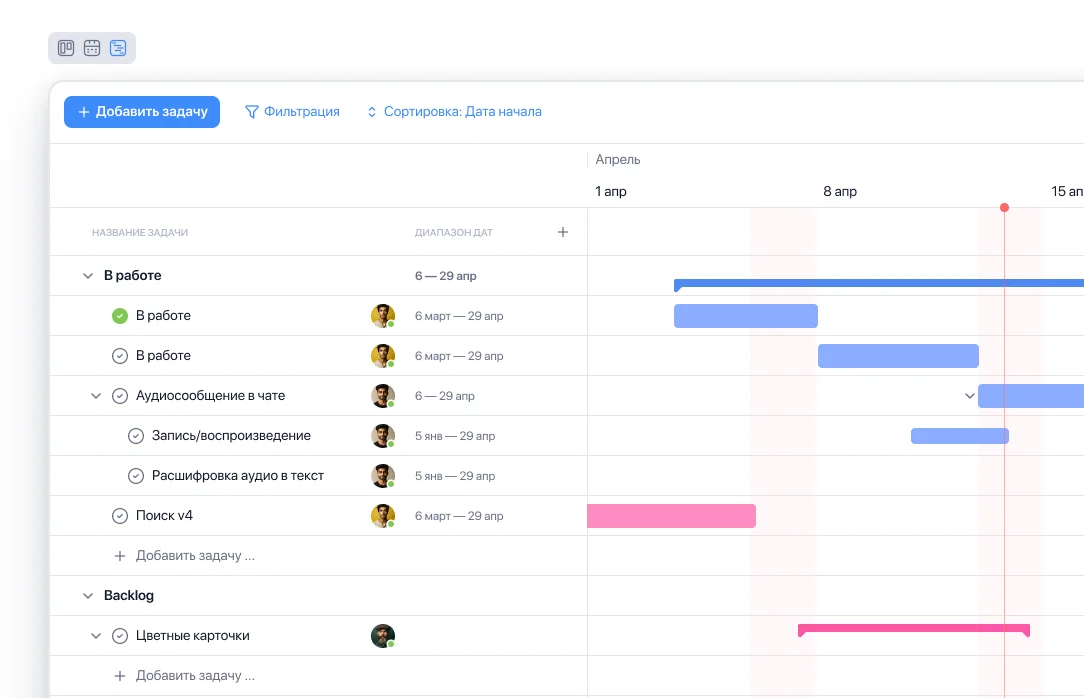Screen dimensions: 1084x698
Task: Switch to the calendar view icon
Action: (92, 48)
